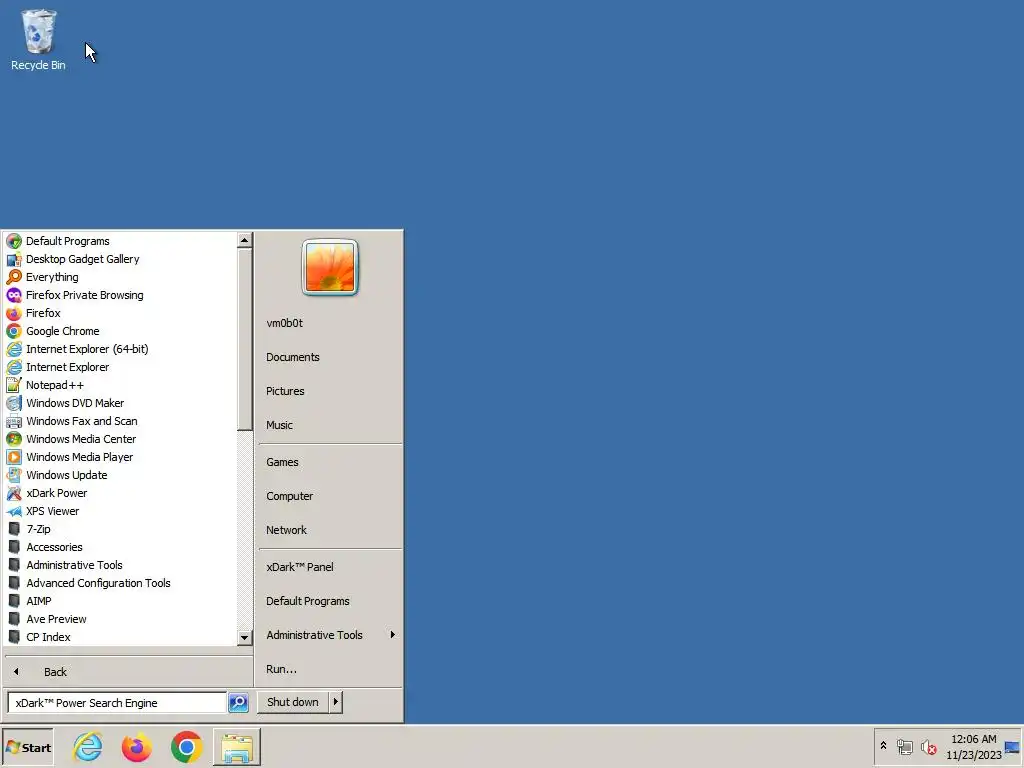
Task: Click the programs list scrollbar thumb
Action: pos(244,340)
